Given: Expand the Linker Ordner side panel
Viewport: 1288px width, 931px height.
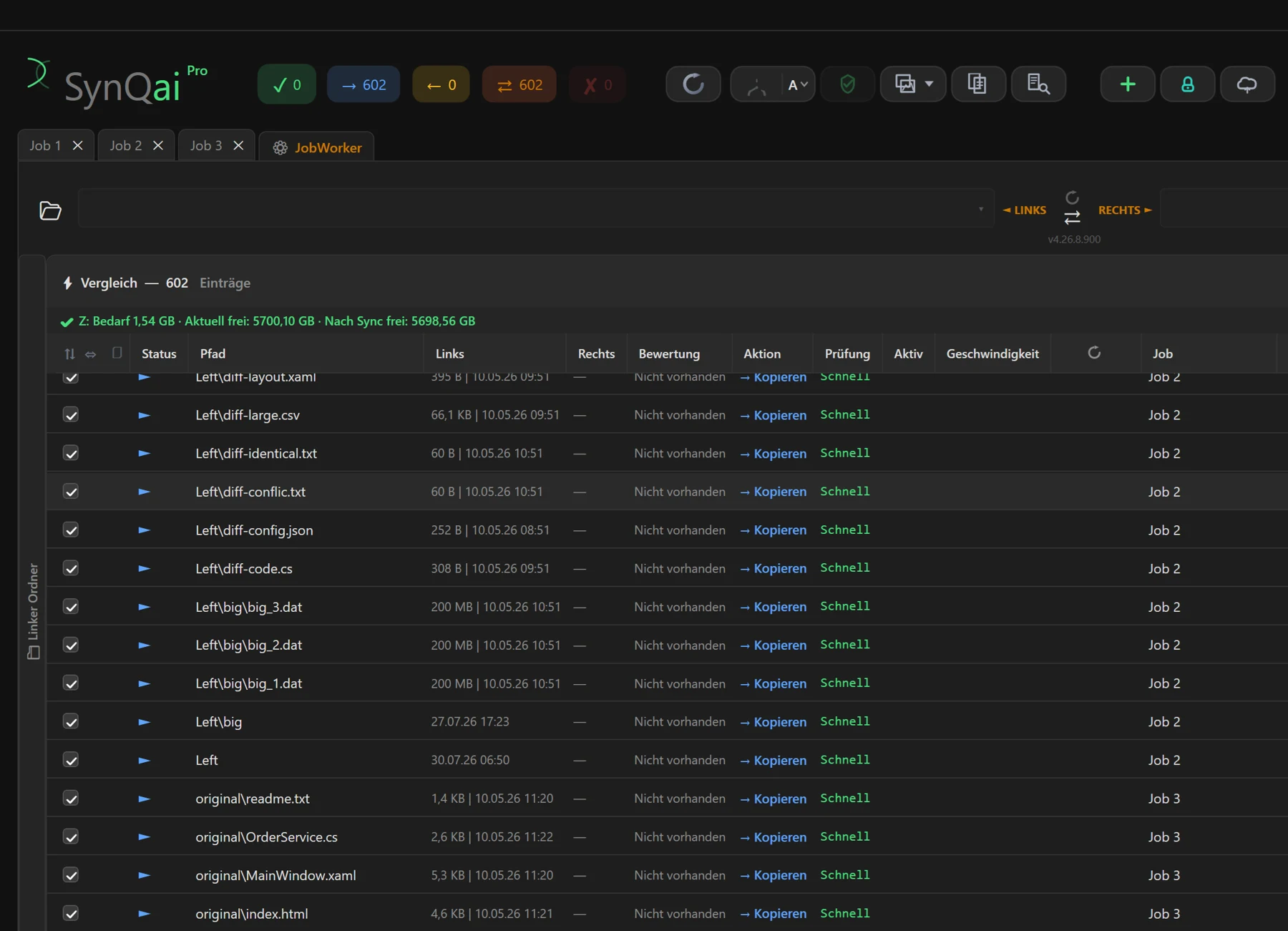Looking at the screenshot, I should tap(33, 610).
